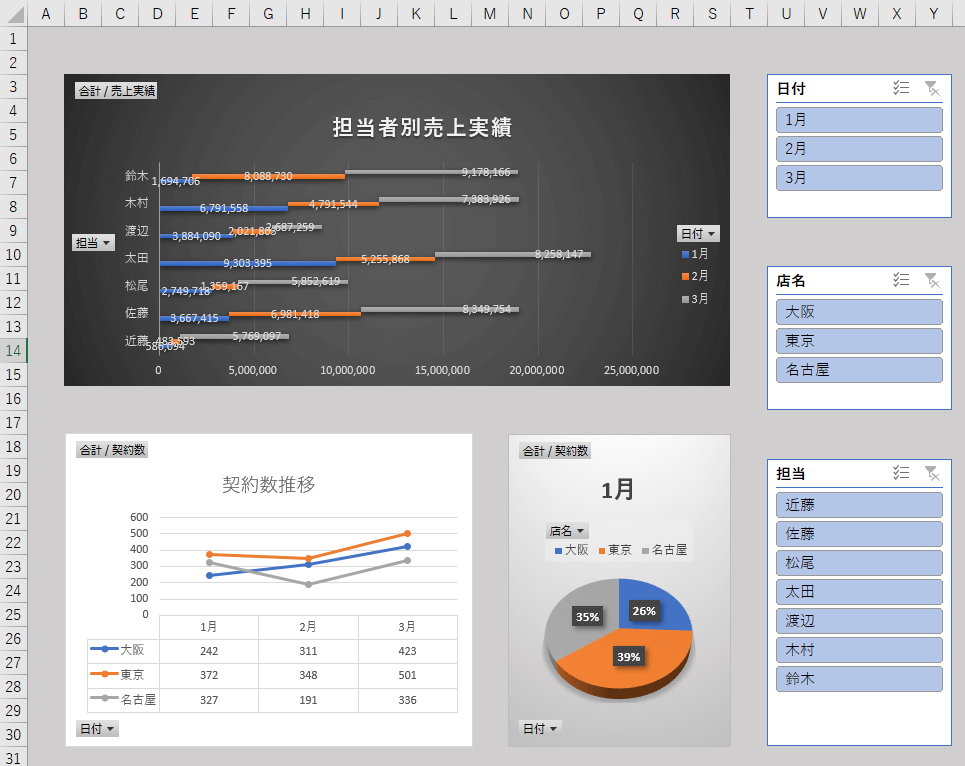Clear filter icon in 店名 slicer

tap(931, 280)
